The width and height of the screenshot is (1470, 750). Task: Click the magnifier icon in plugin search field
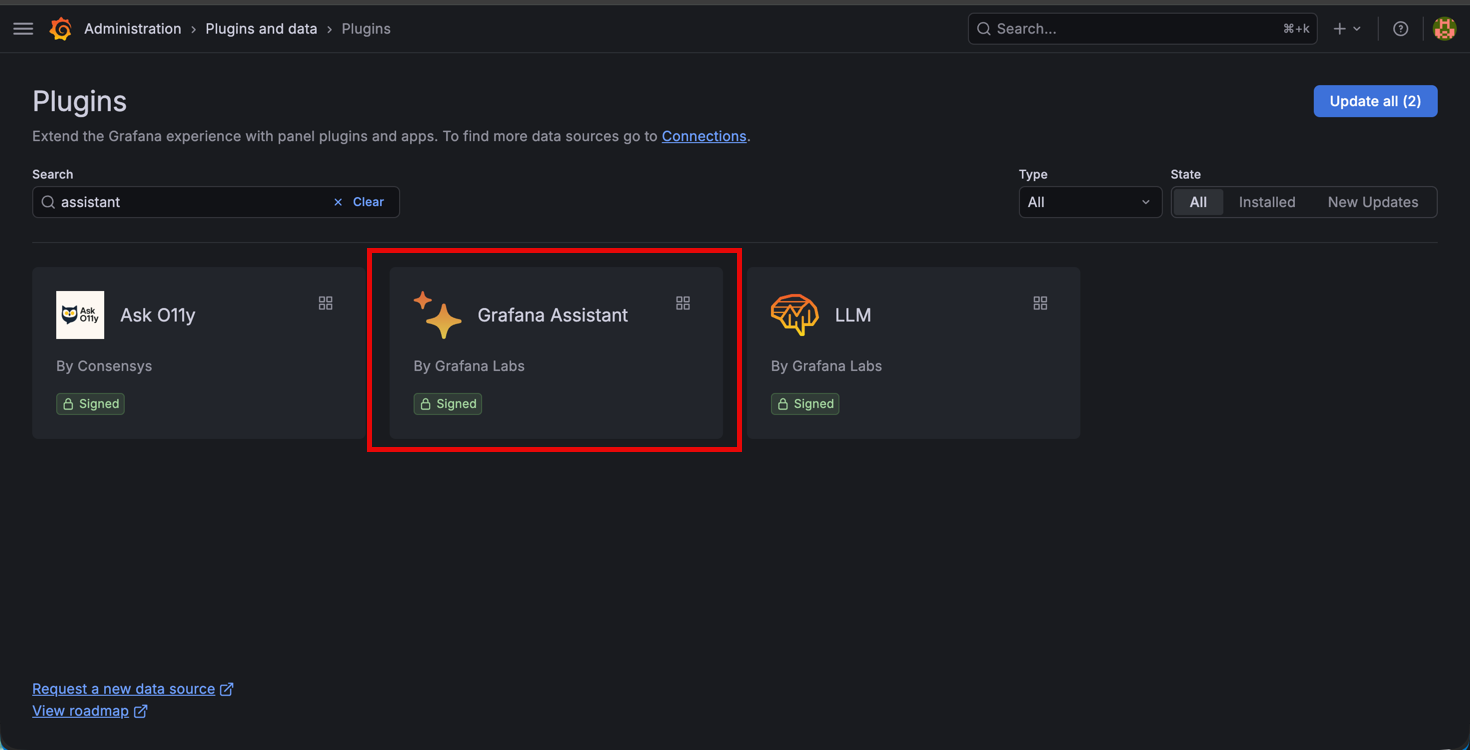[x=48, y=202]
